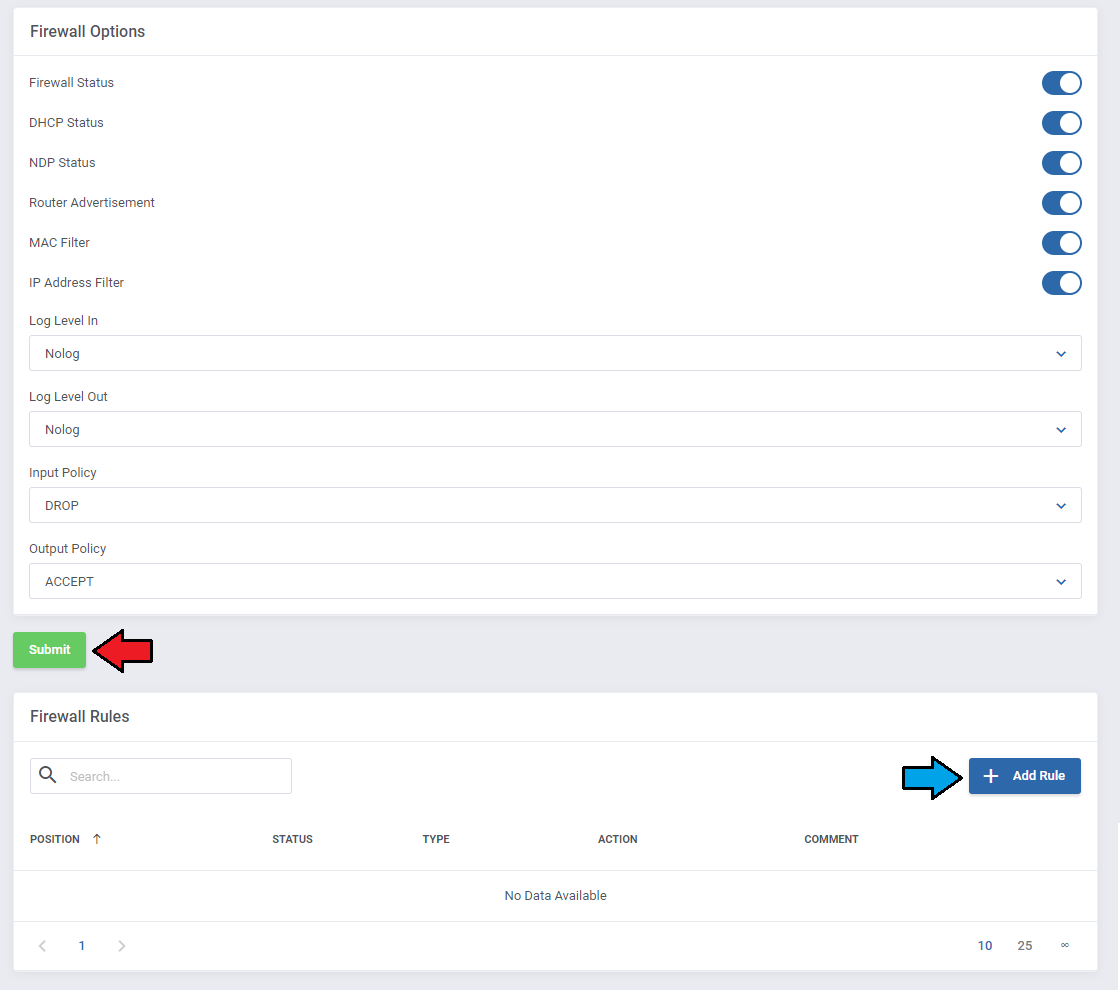
Task: Click the ascending sort arrow beside POSITION
Action: 97,839
